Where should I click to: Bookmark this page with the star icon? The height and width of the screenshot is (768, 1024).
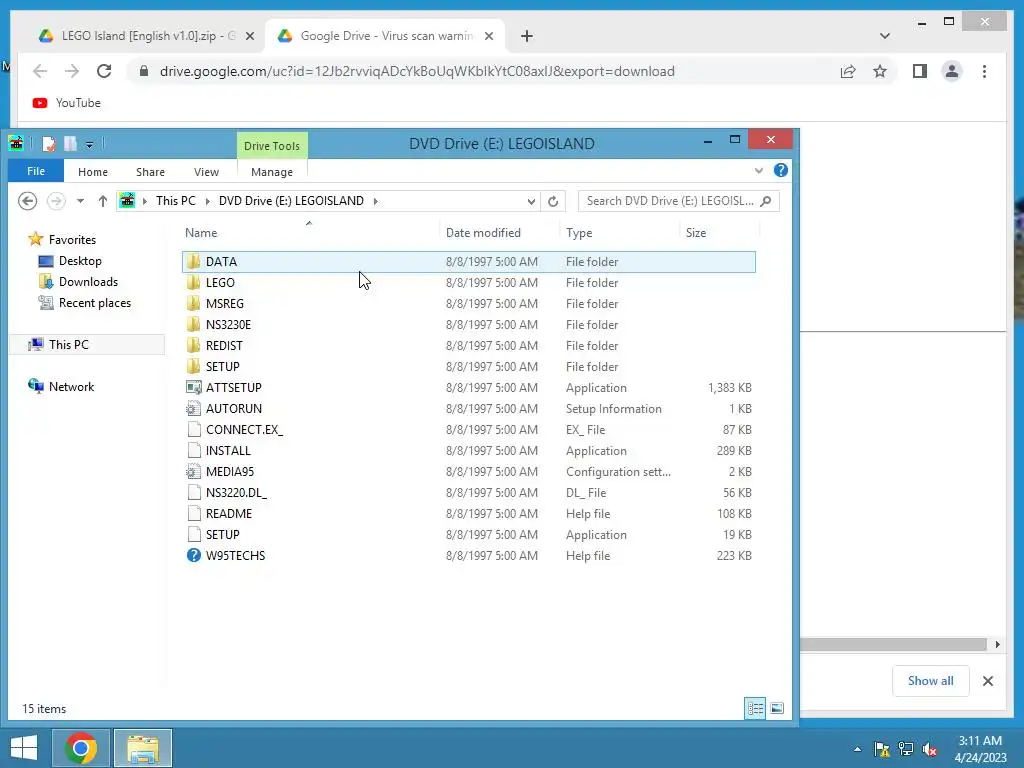coord(880,71)
